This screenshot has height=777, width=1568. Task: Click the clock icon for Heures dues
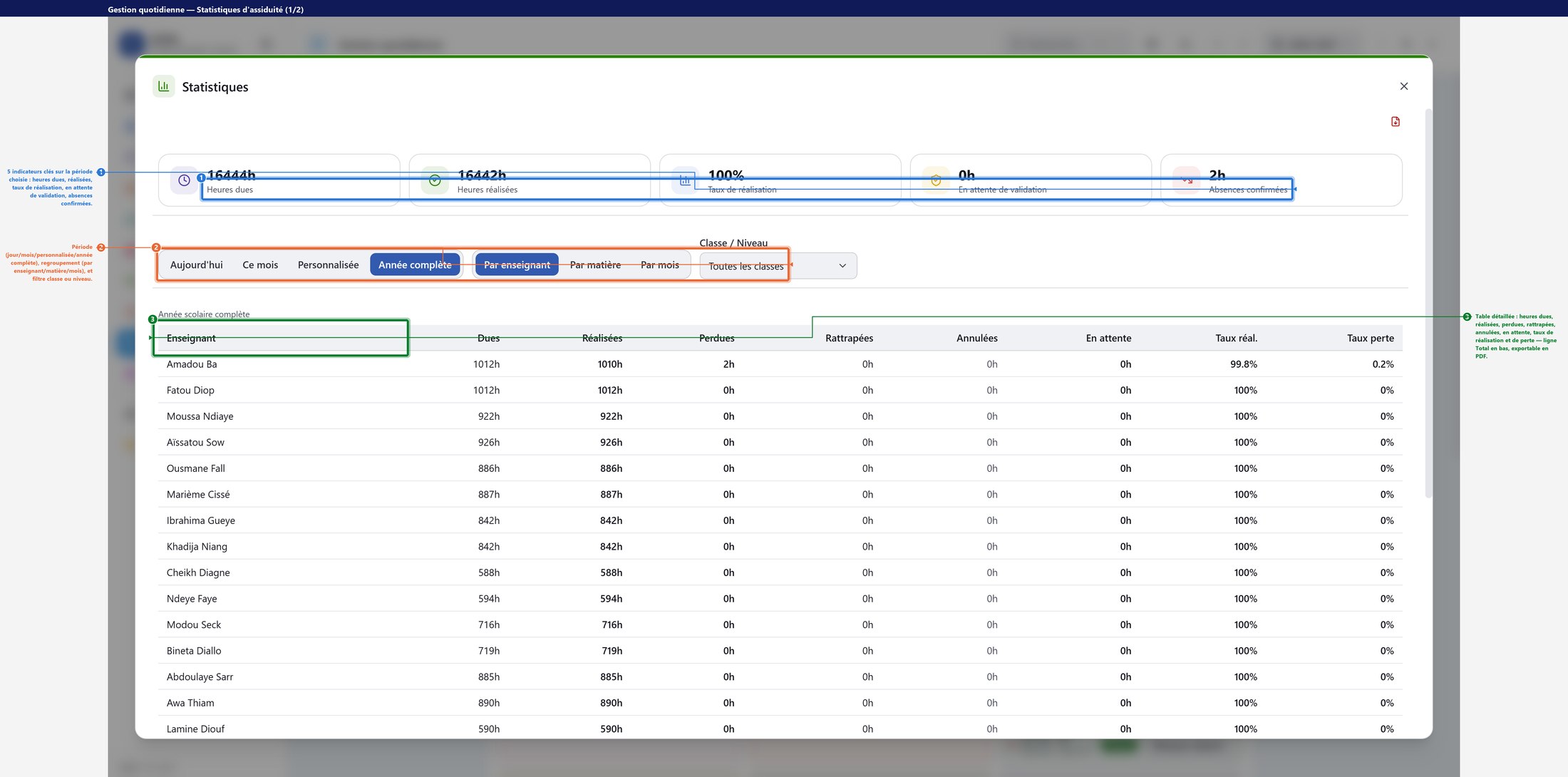coord(184,180)
